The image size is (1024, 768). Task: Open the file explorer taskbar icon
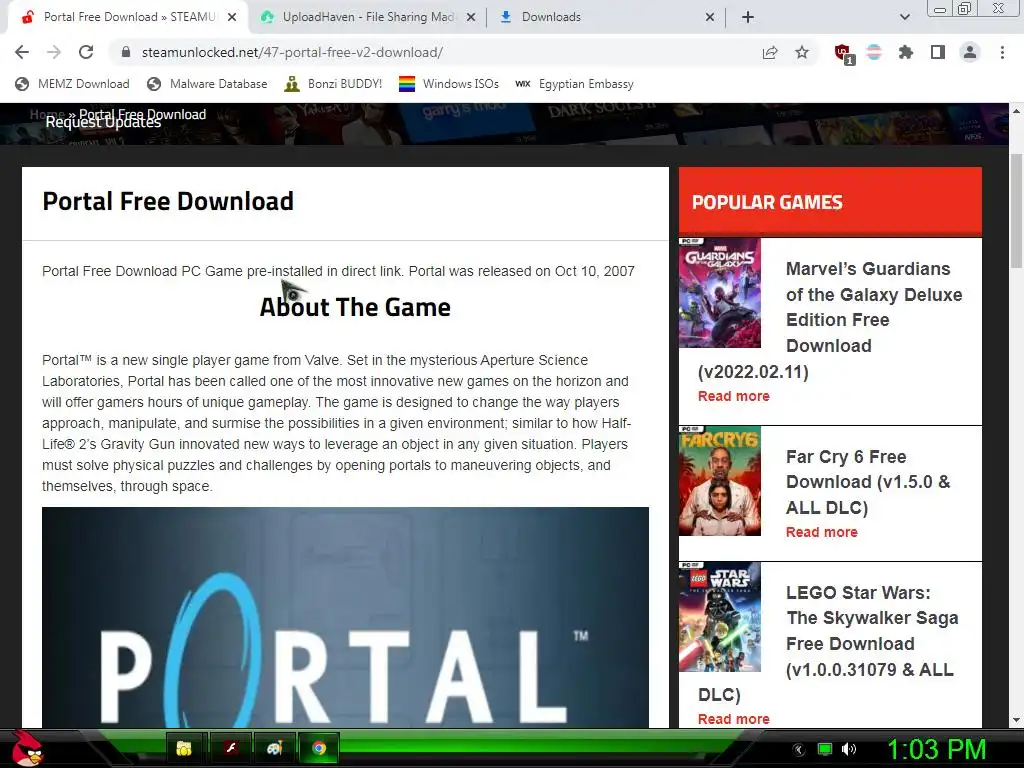pos(184,748)
